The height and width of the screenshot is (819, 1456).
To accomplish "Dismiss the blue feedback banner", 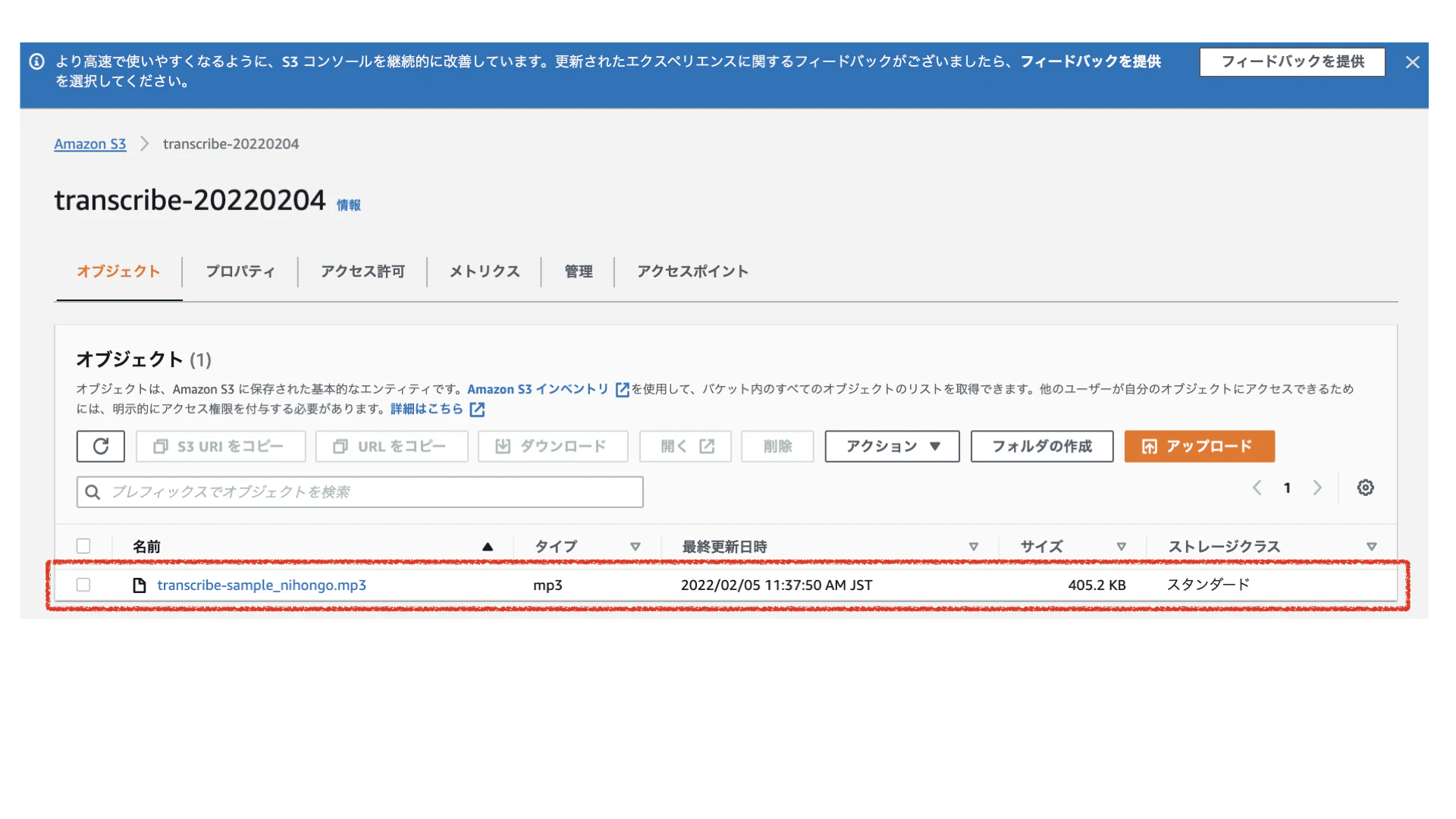I will point(1412,62).
